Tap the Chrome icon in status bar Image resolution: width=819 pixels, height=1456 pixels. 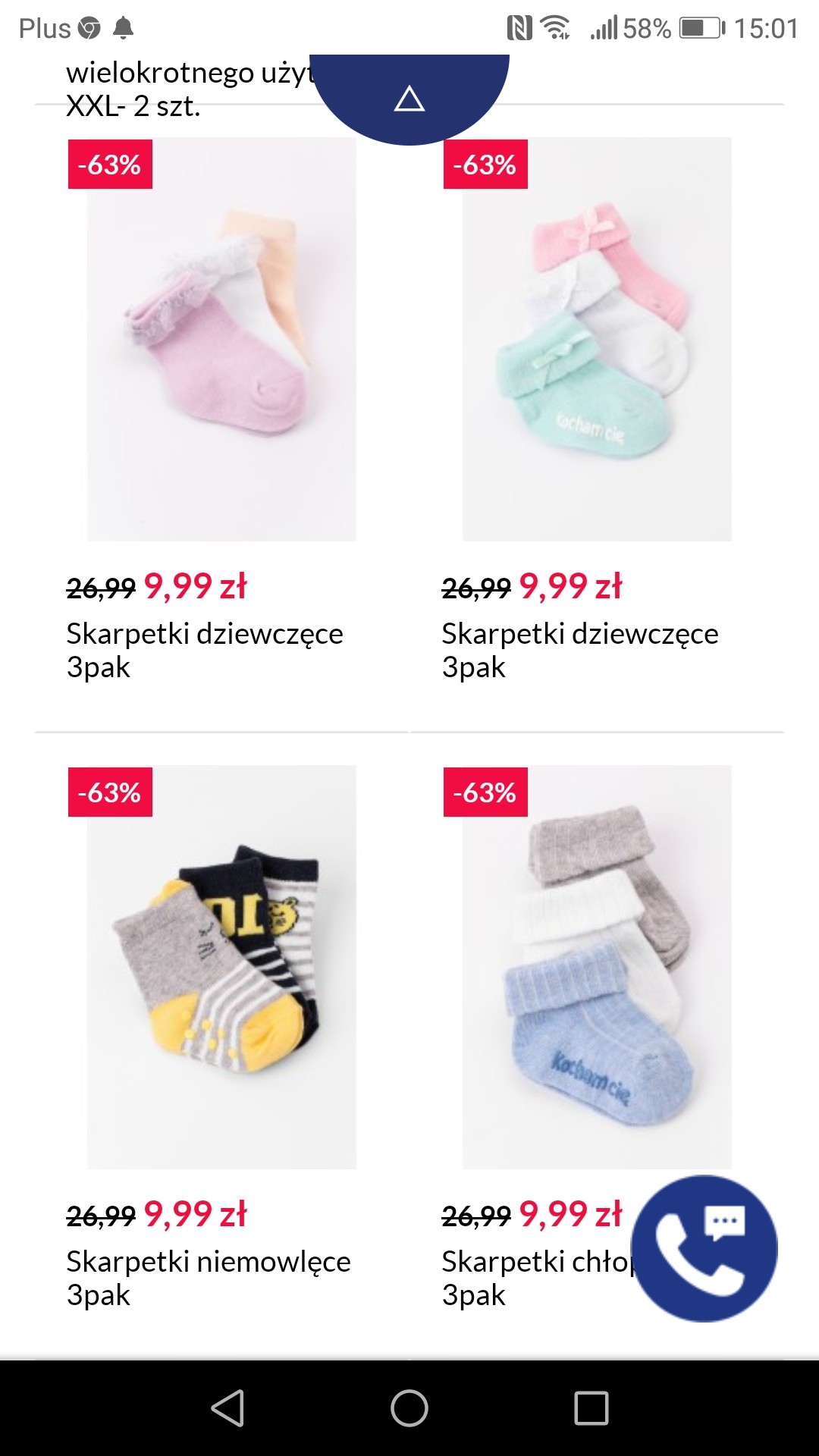pyautogui.click(x=89, y=29)
